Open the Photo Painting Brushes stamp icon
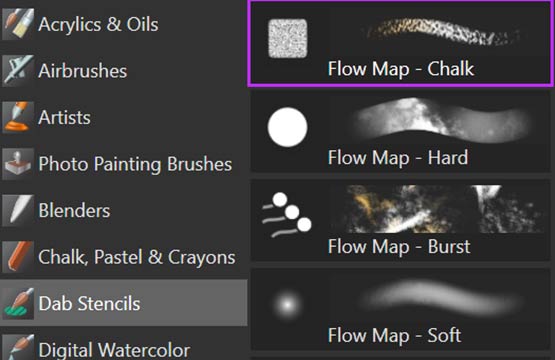 [x=18, y=164]
